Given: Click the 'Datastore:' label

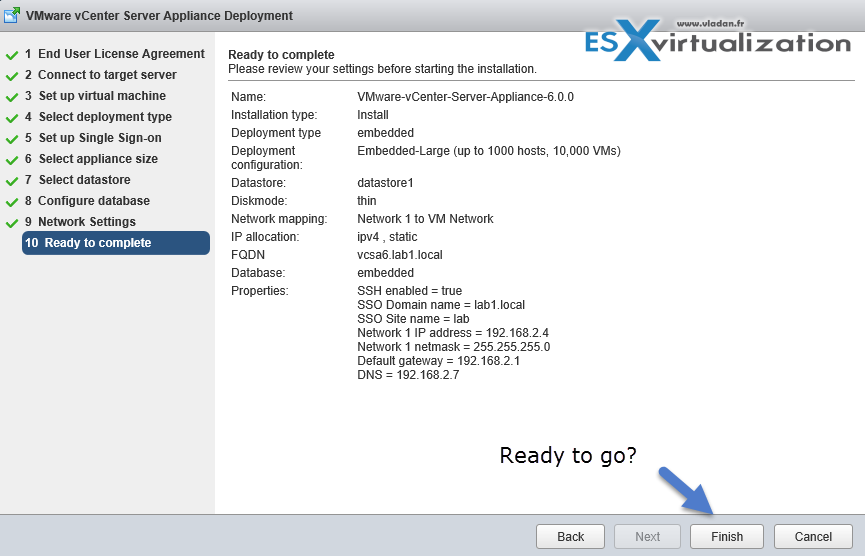Looking at the screenshot, I should pyautogui.click(x=258, y=183).
